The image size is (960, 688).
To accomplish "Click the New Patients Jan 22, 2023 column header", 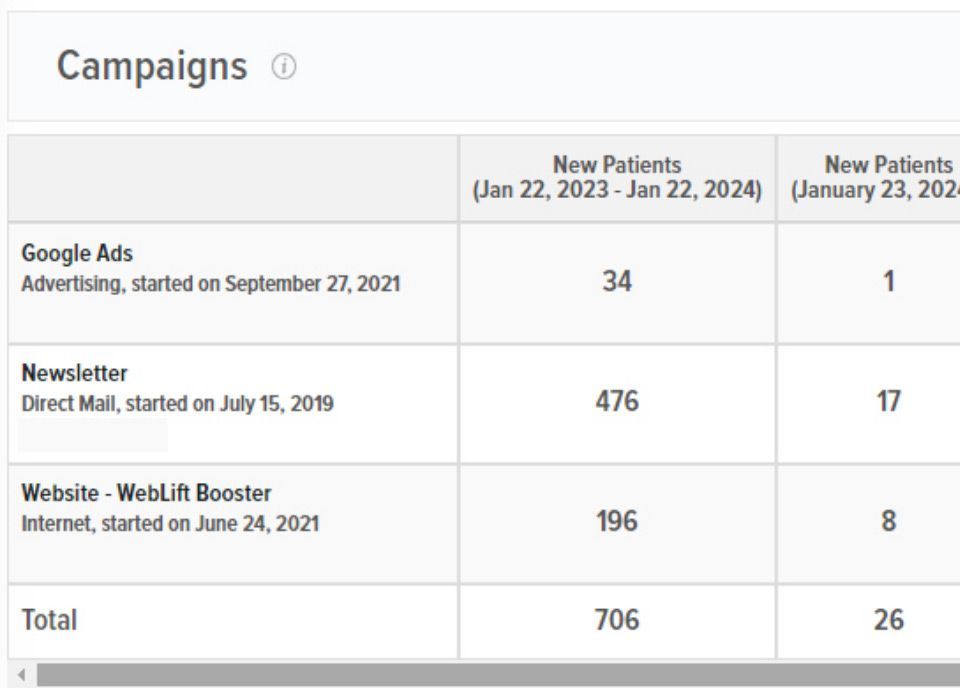I will [616, 178].
